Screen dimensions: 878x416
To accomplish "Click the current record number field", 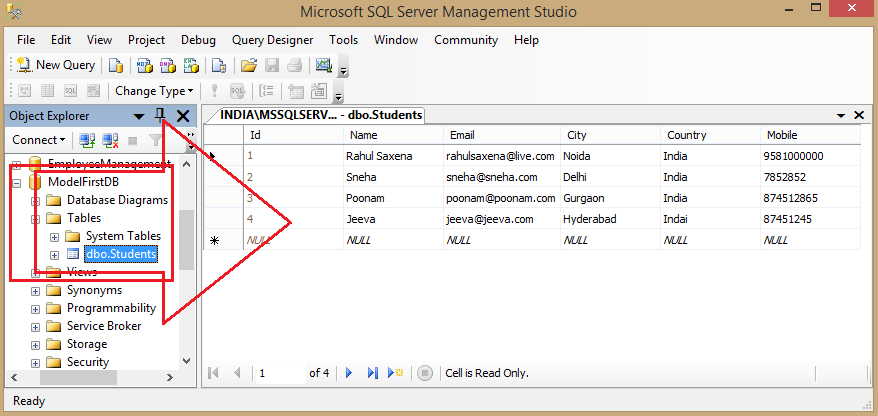I will [278, 373].
